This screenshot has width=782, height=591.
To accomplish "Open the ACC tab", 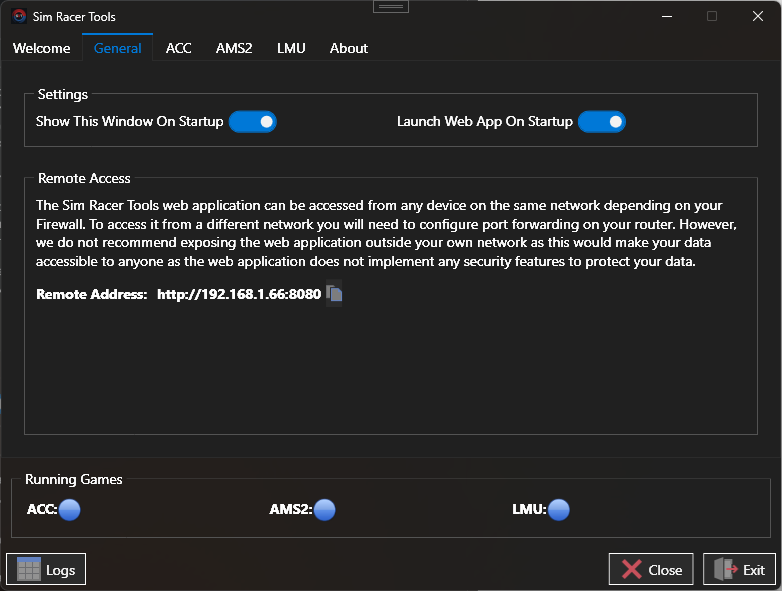I will tap(179, 48).
